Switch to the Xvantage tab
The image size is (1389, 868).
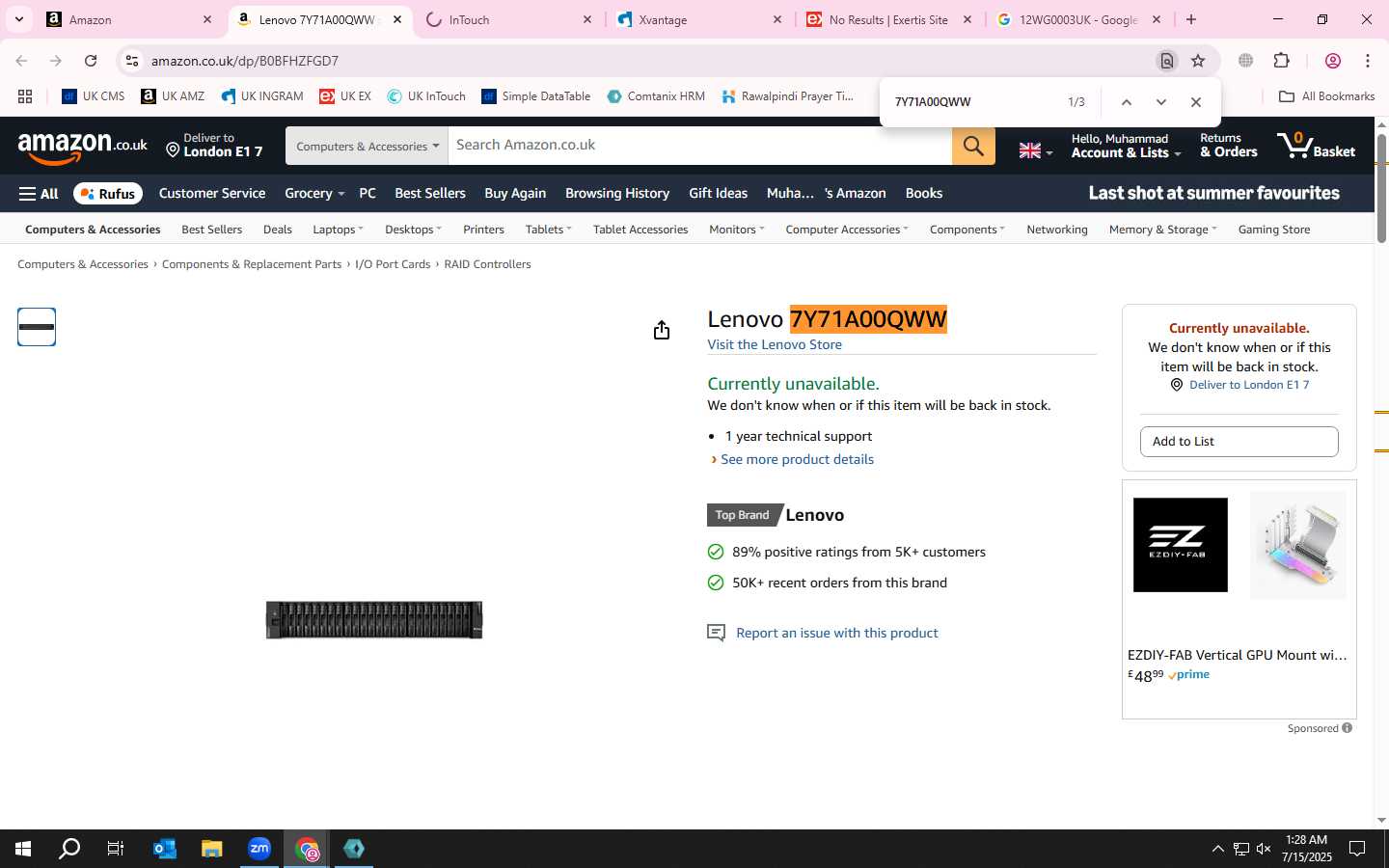coord(699,19)
